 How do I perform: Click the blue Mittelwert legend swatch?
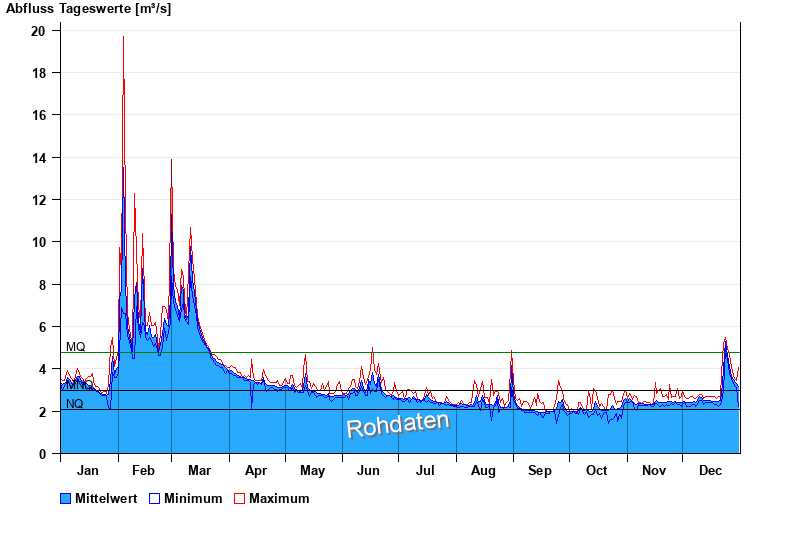coord(66,499)
